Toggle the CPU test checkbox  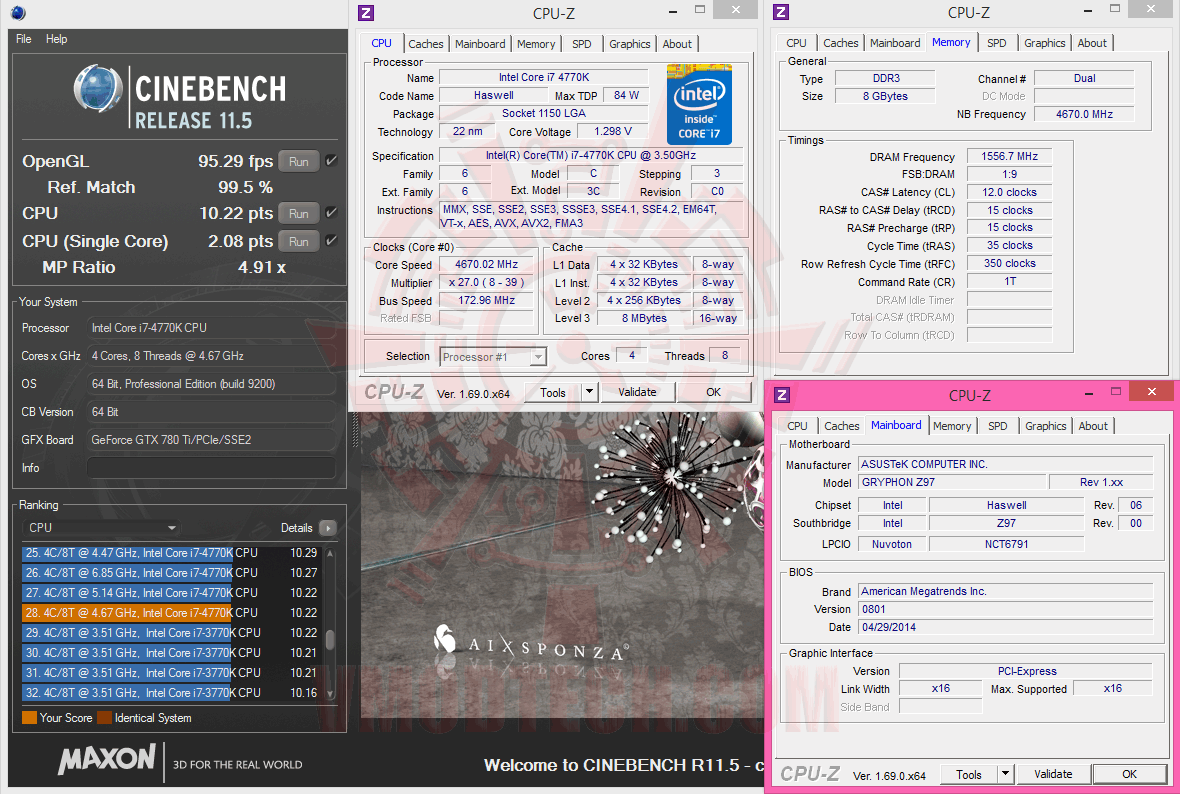pos(331,213)
